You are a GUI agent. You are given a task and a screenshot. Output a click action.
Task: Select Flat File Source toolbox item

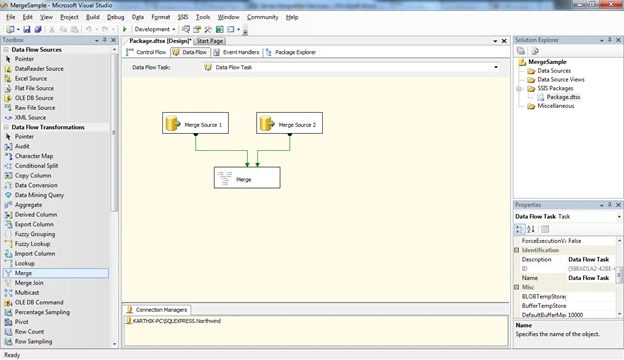[34, 88]
